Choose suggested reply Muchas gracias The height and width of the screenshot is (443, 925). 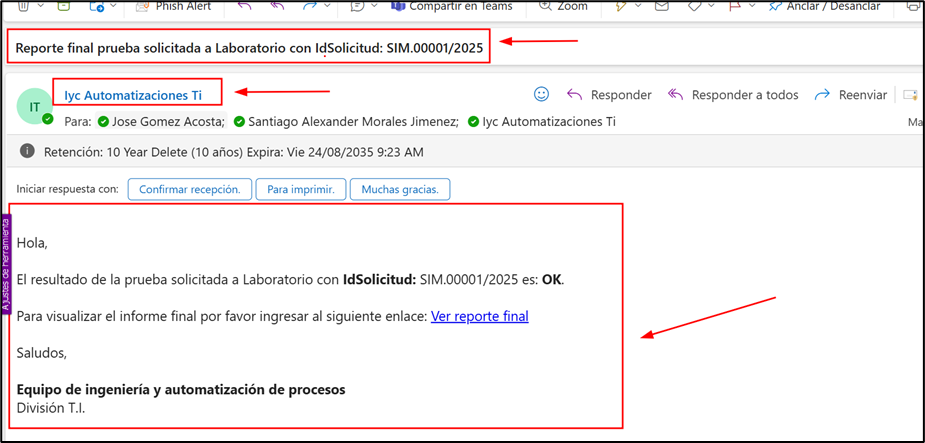(400, 189)
